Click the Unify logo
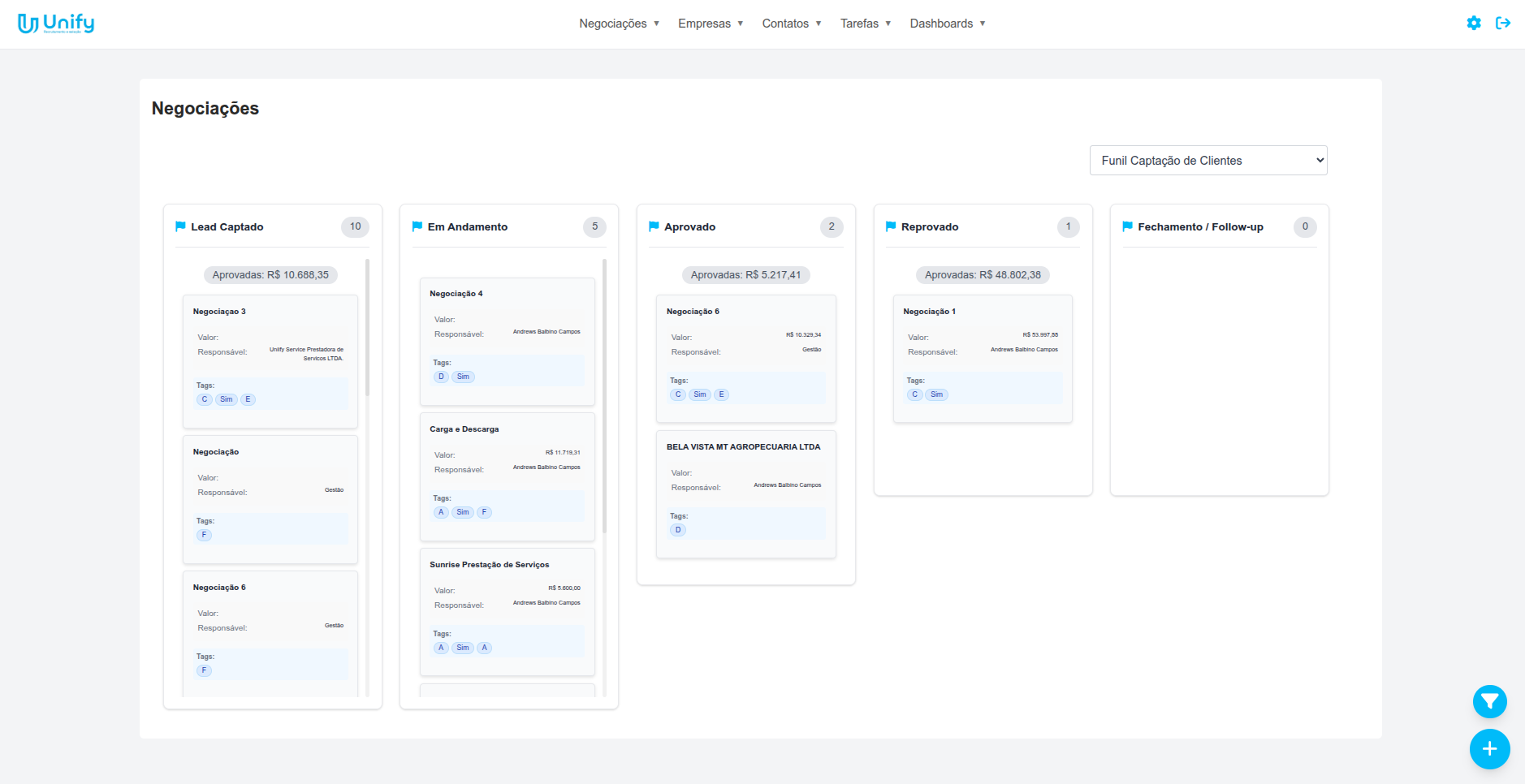This screenshot has width=1525, height=784. [x=56, y=24]
